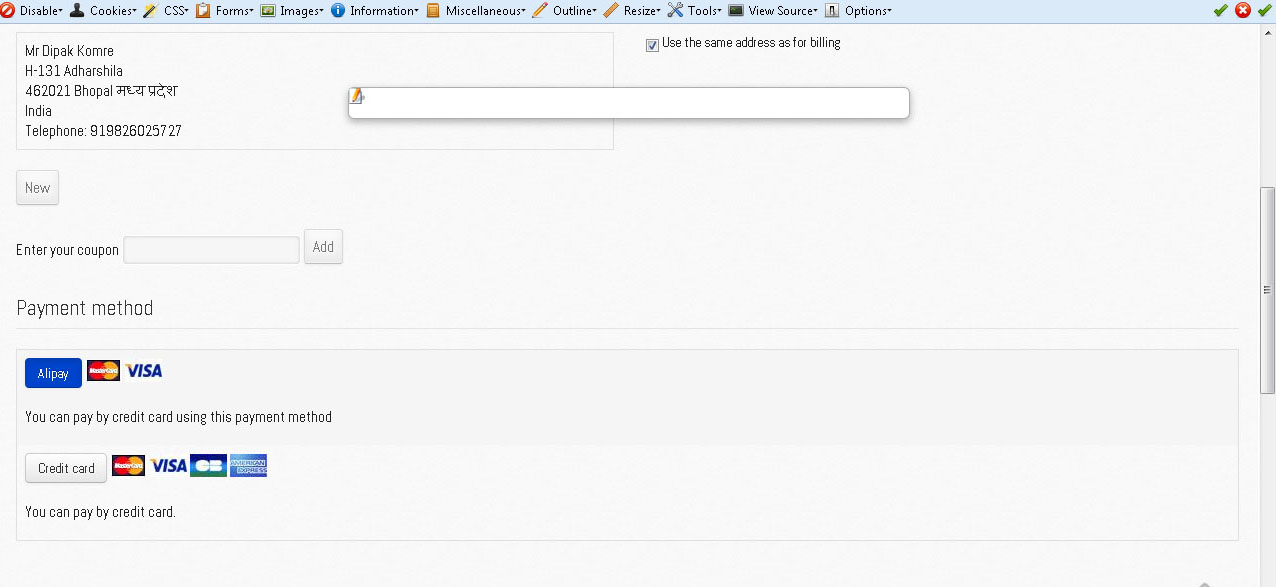Focus the 'Enter your coupon' text field
Viewport: 1276px width, 587px height.
point(211,250)
